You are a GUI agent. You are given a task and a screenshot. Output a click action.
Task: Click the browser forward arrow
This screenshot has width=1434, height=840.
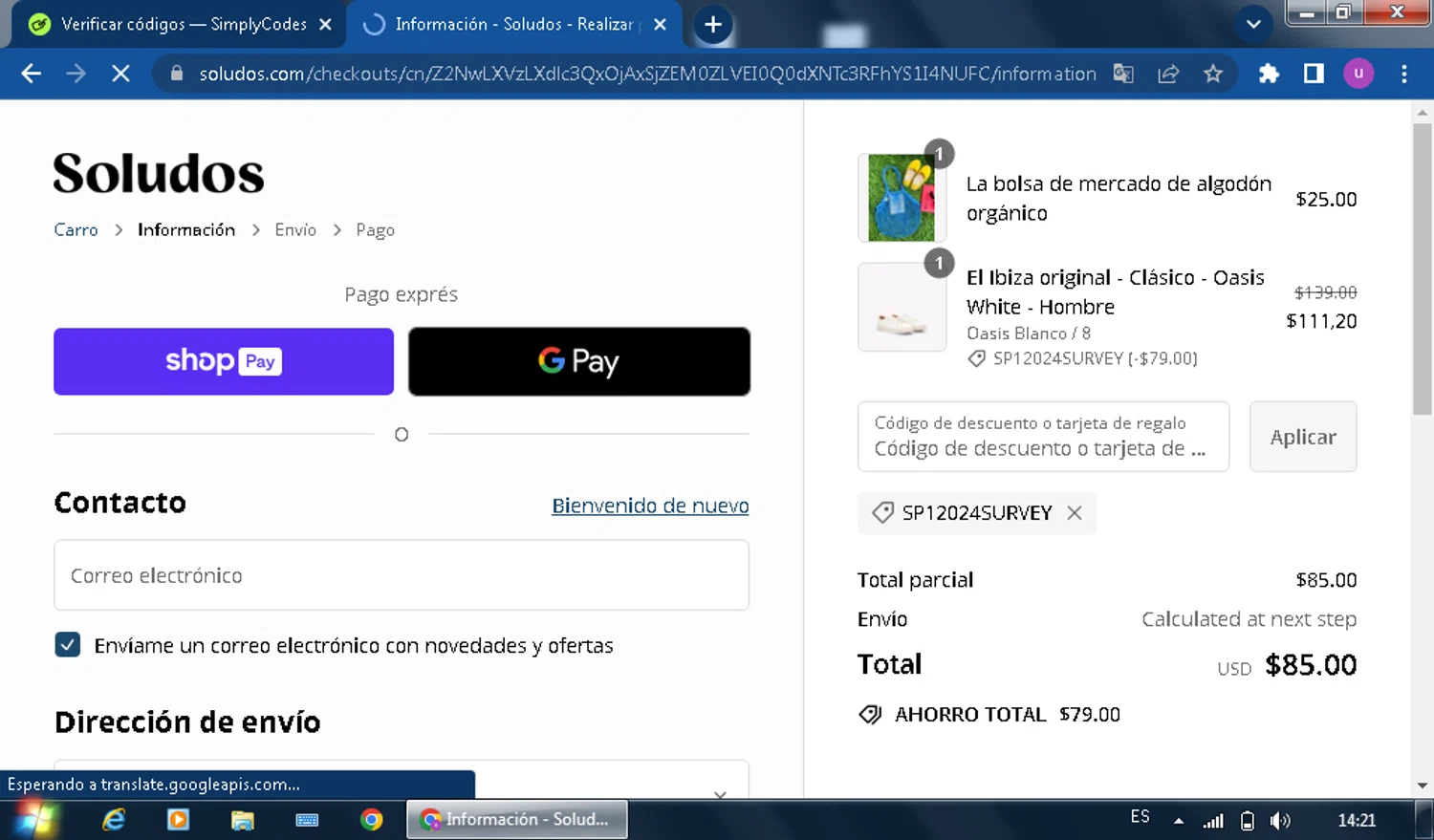[76, 74]
